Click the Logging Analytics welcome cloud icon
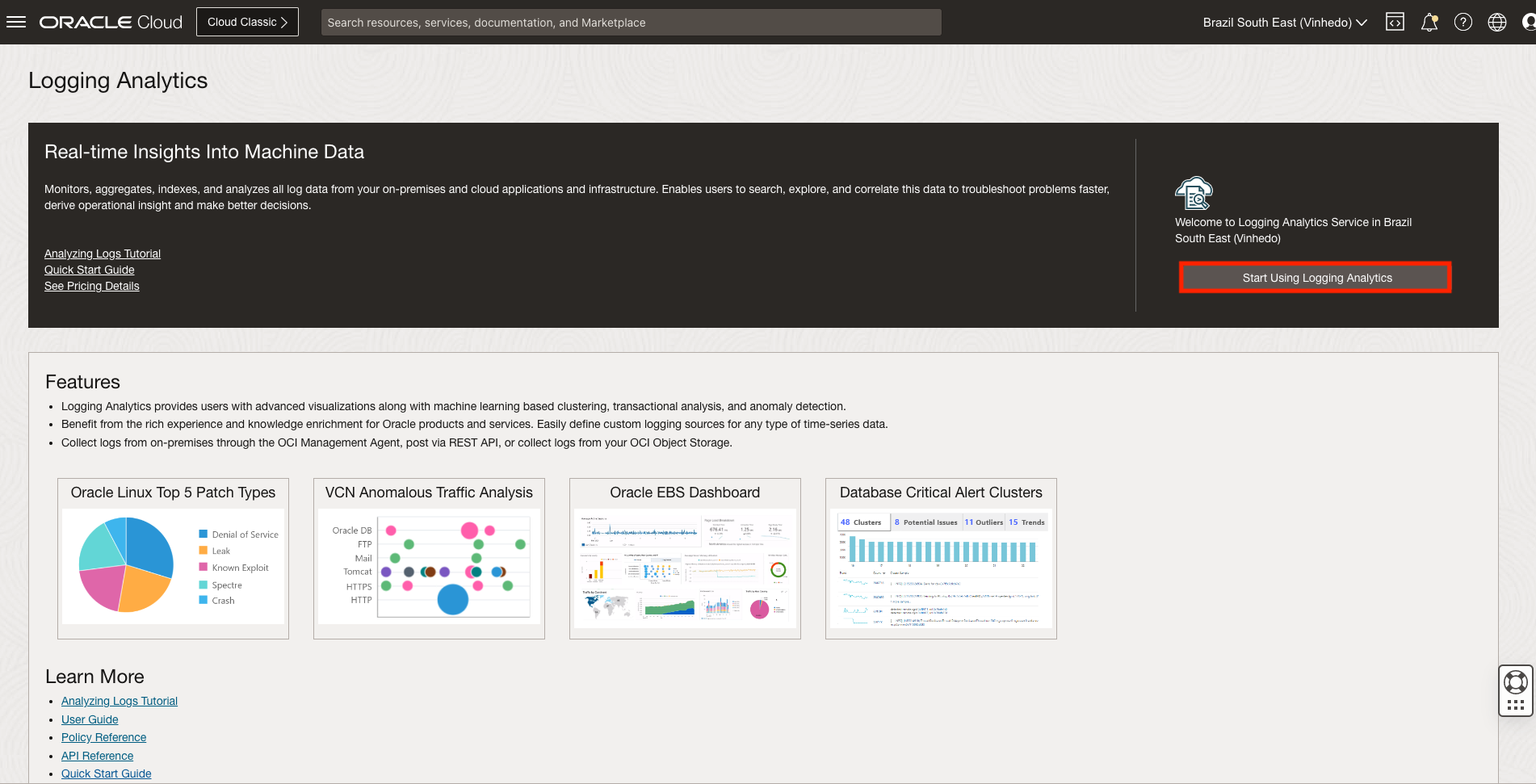This screenshot has width=1536, height=784. (1194, 194)
